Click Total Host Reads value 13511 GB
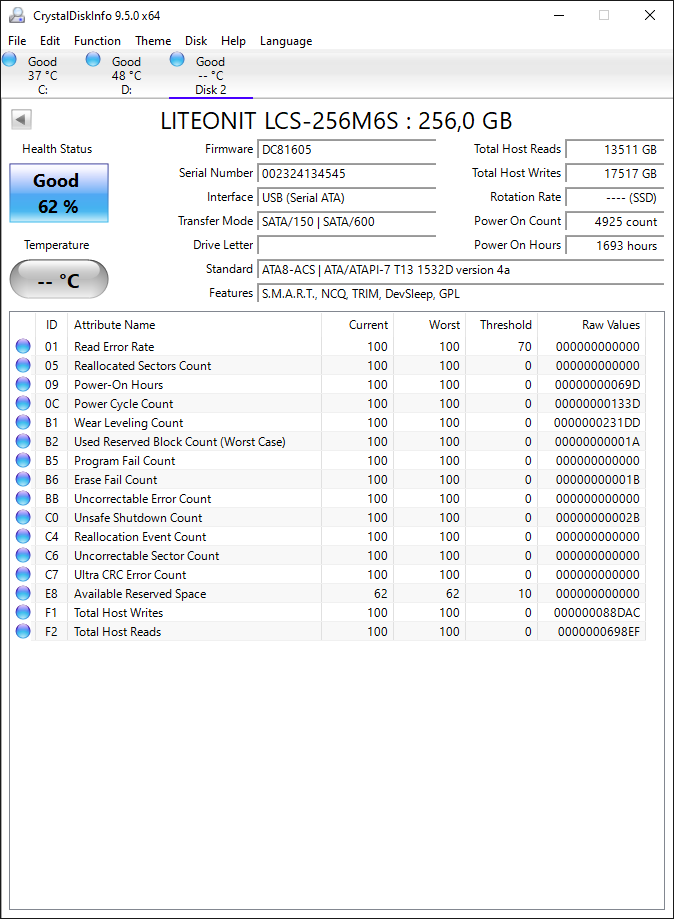This screenshot has width=674, height=919. (615, 149)
